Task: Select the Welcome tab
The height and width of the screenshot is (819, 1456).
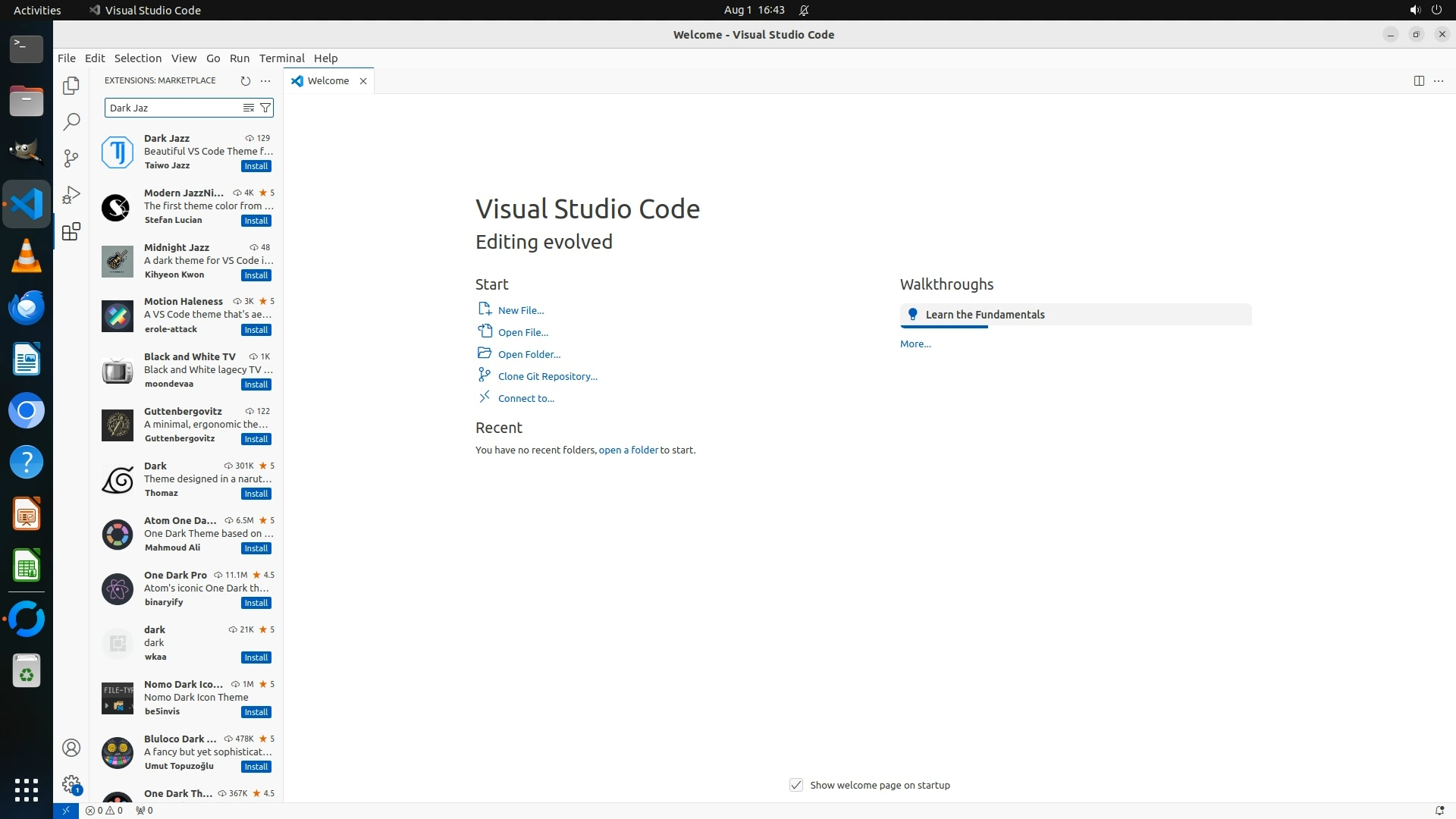Action: click(x=328, y=80)
